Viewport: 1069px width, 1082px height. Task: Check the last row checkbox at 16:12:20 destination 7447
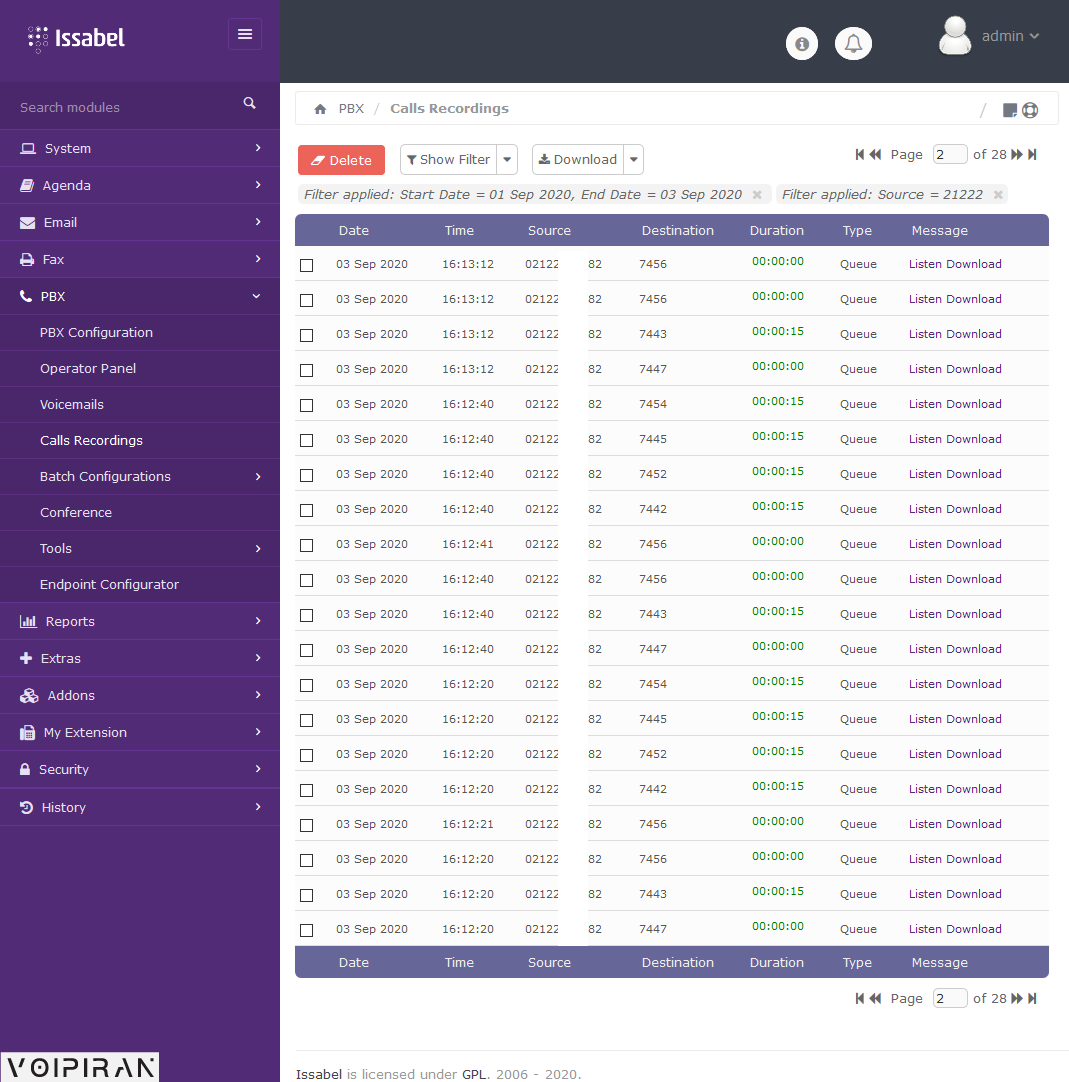(306, 930)
